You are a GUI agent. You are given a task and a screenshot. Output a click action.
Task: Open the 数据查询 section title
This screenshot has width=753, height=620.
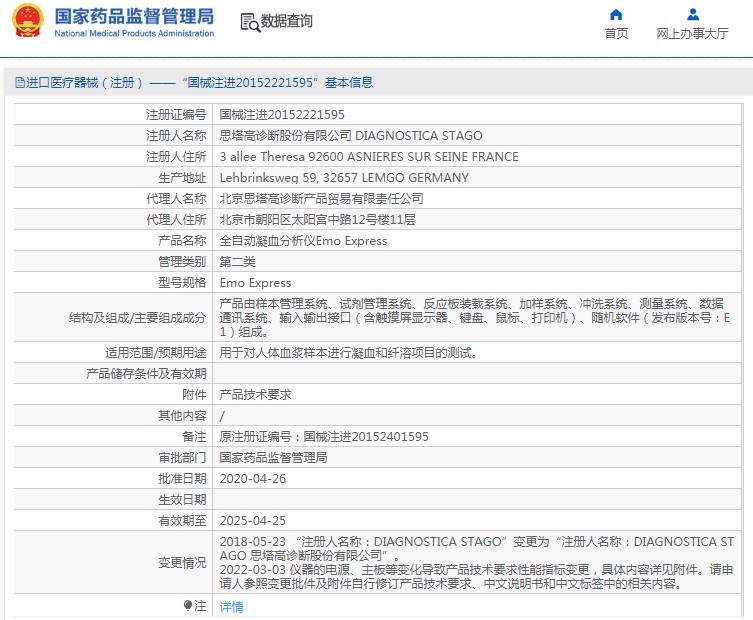tap(286, 21)
